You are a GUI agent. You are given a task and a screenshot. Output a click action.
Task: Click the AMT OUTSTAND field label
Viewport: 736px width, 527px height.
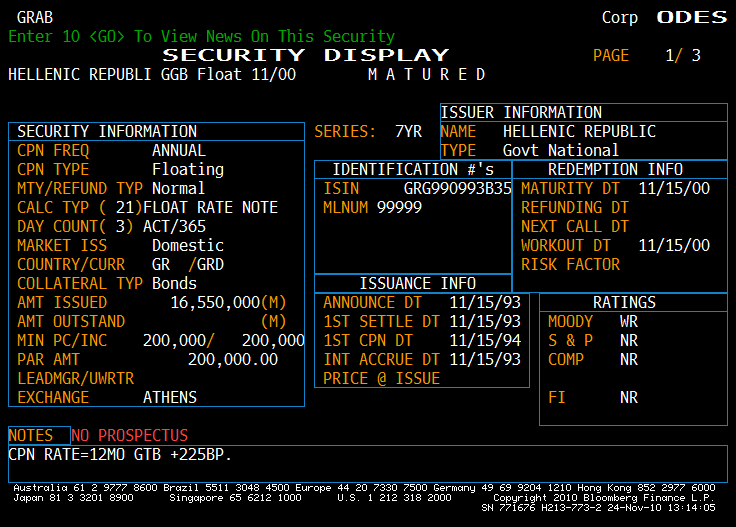71,321
